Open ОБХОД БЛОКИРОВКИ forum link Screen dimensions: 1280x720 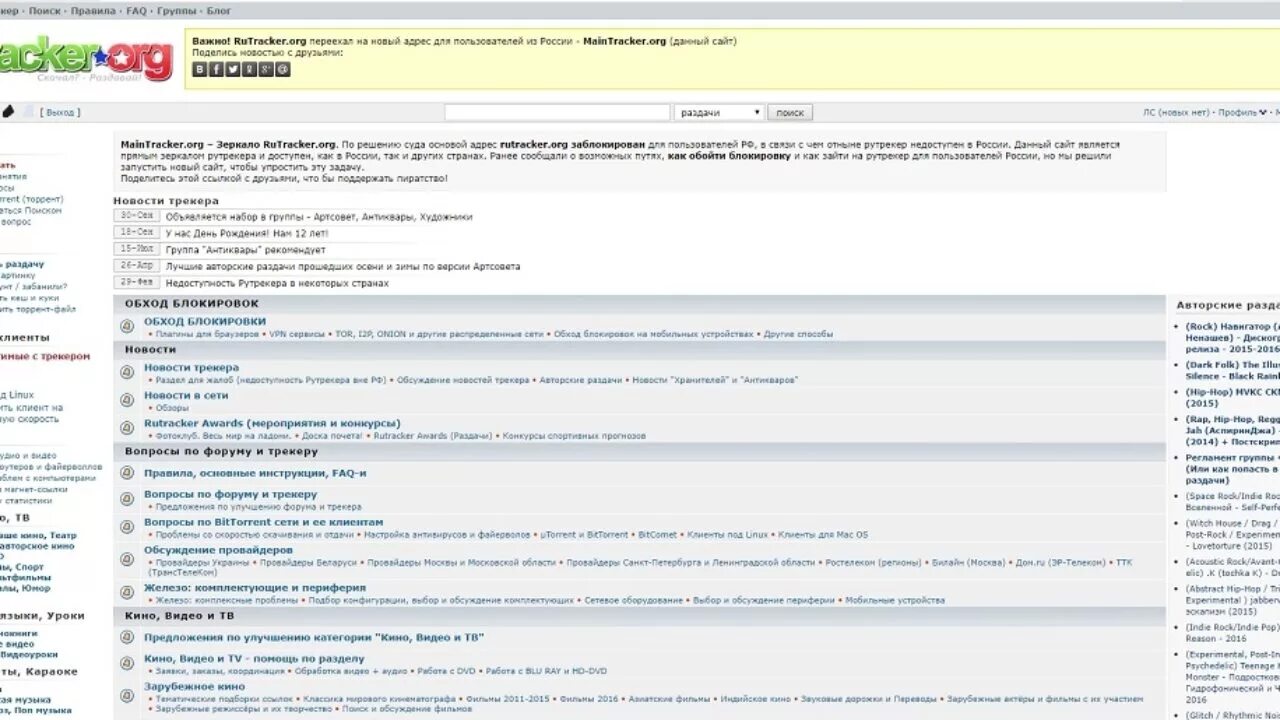tap(205, 321)
